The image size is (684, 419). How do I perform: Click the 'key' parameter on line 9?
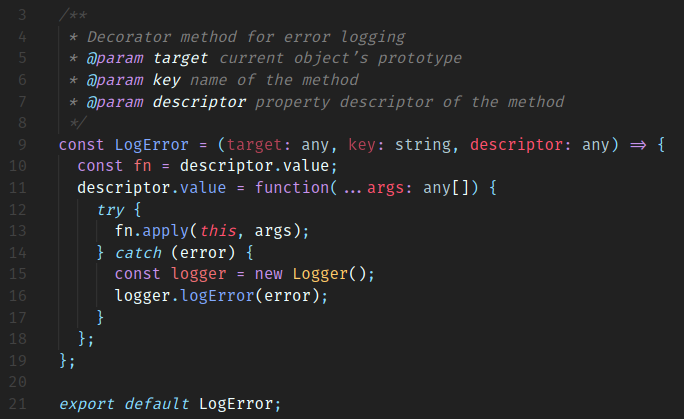tap(362, 145)
